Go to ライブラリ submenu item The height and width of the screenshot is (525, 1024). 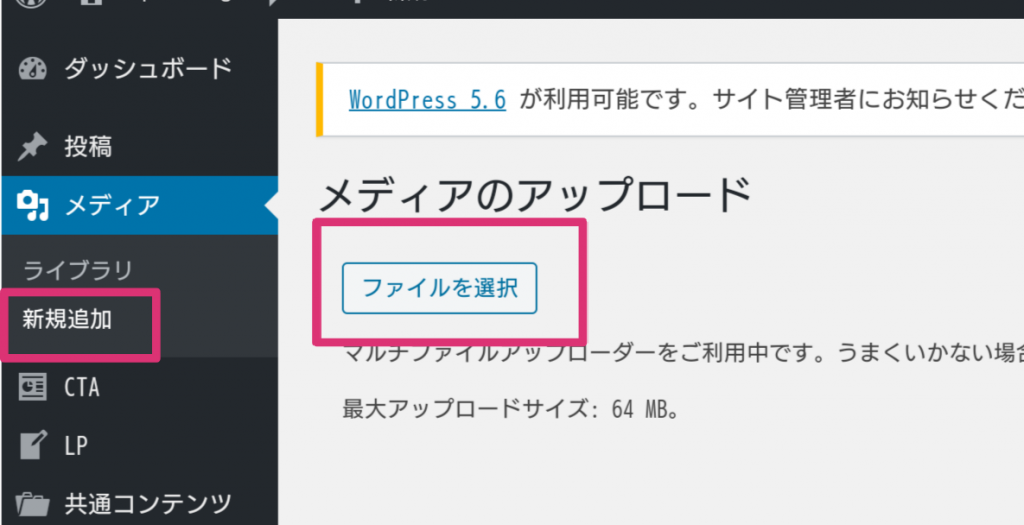[x=78, y=270]
